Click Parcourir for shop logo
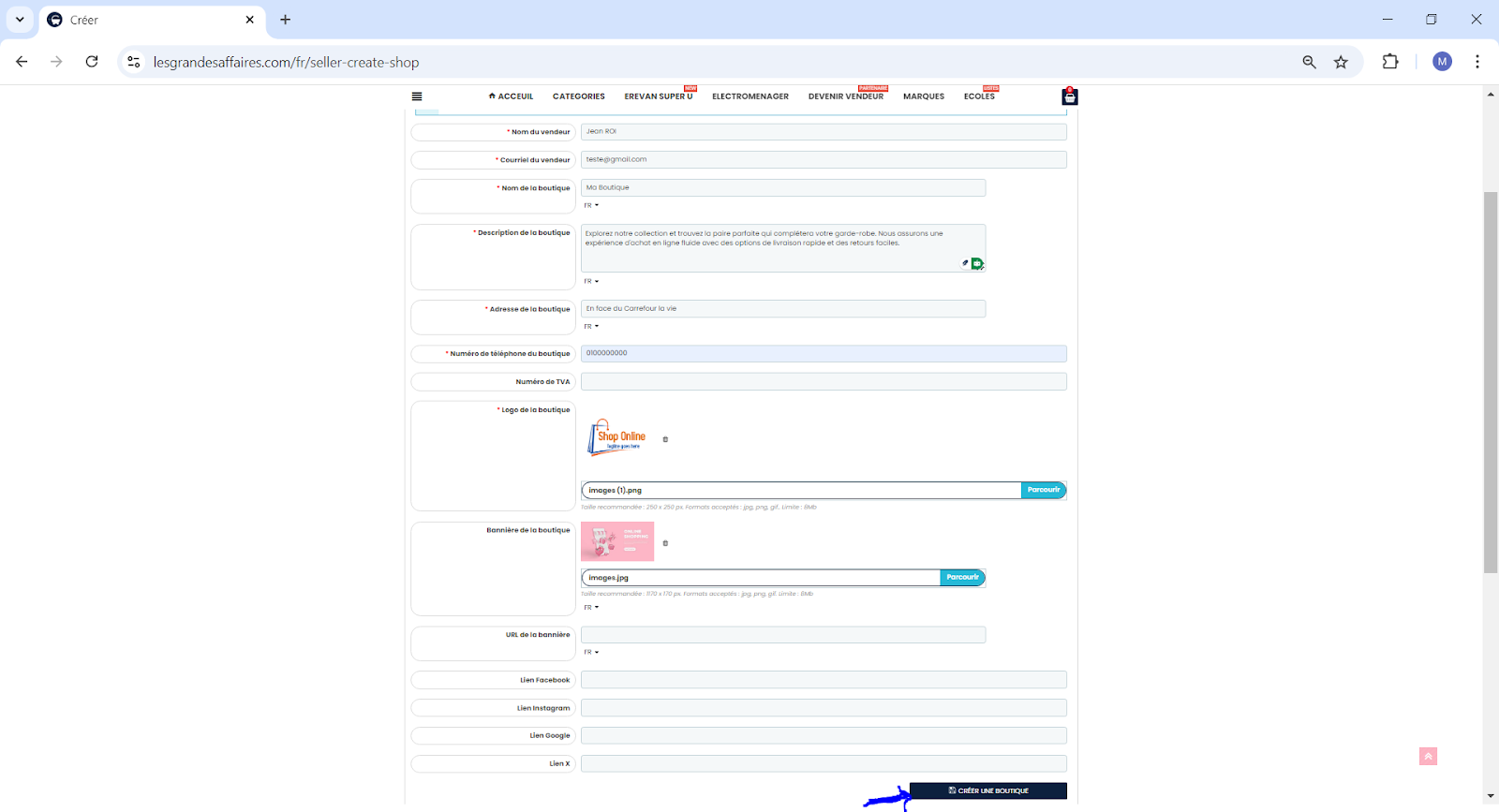This screenshot has width=1499, height=812. tap(1043, 490)
